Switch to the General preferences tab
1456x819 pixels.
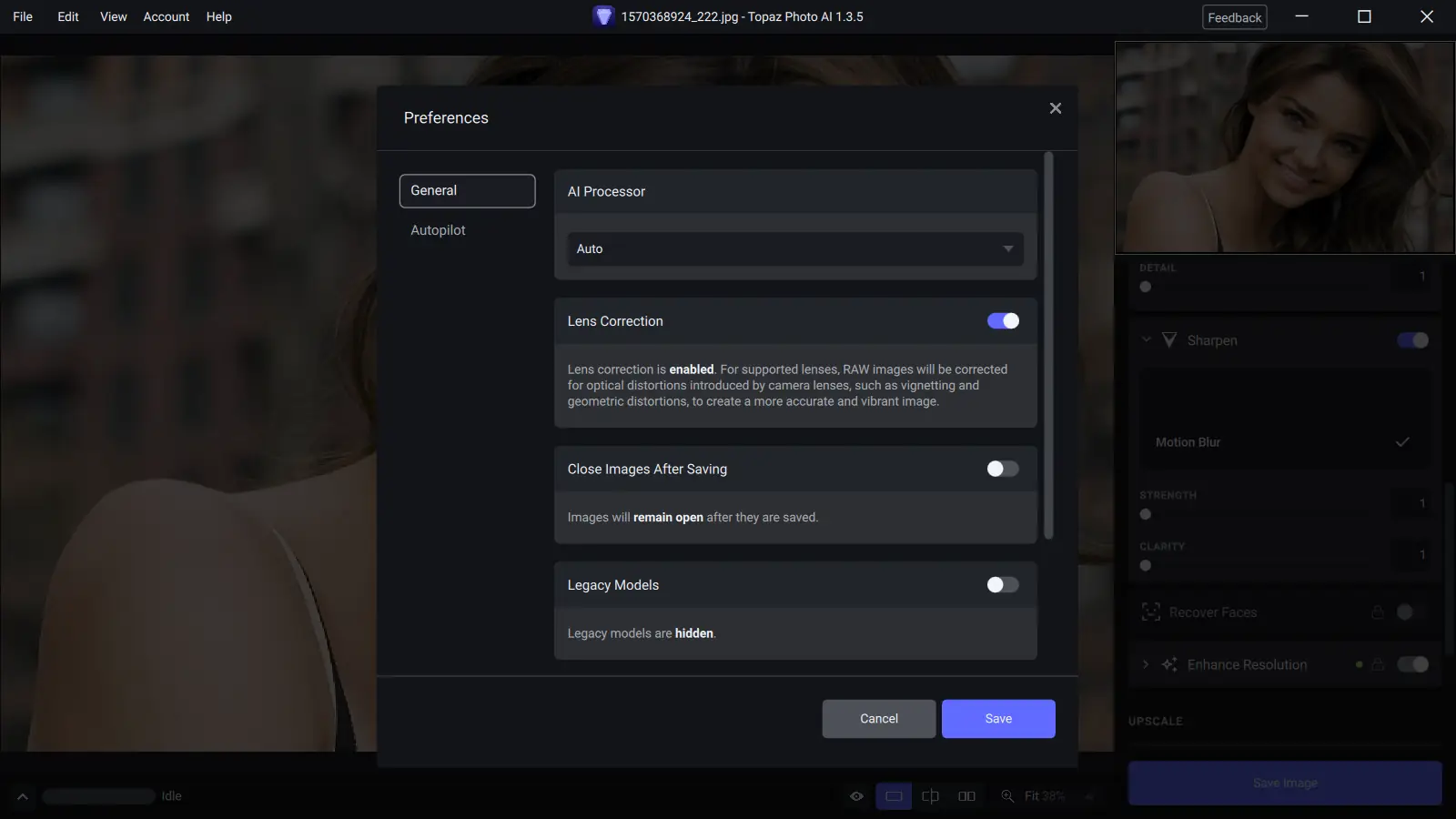[x=468, y=191]
